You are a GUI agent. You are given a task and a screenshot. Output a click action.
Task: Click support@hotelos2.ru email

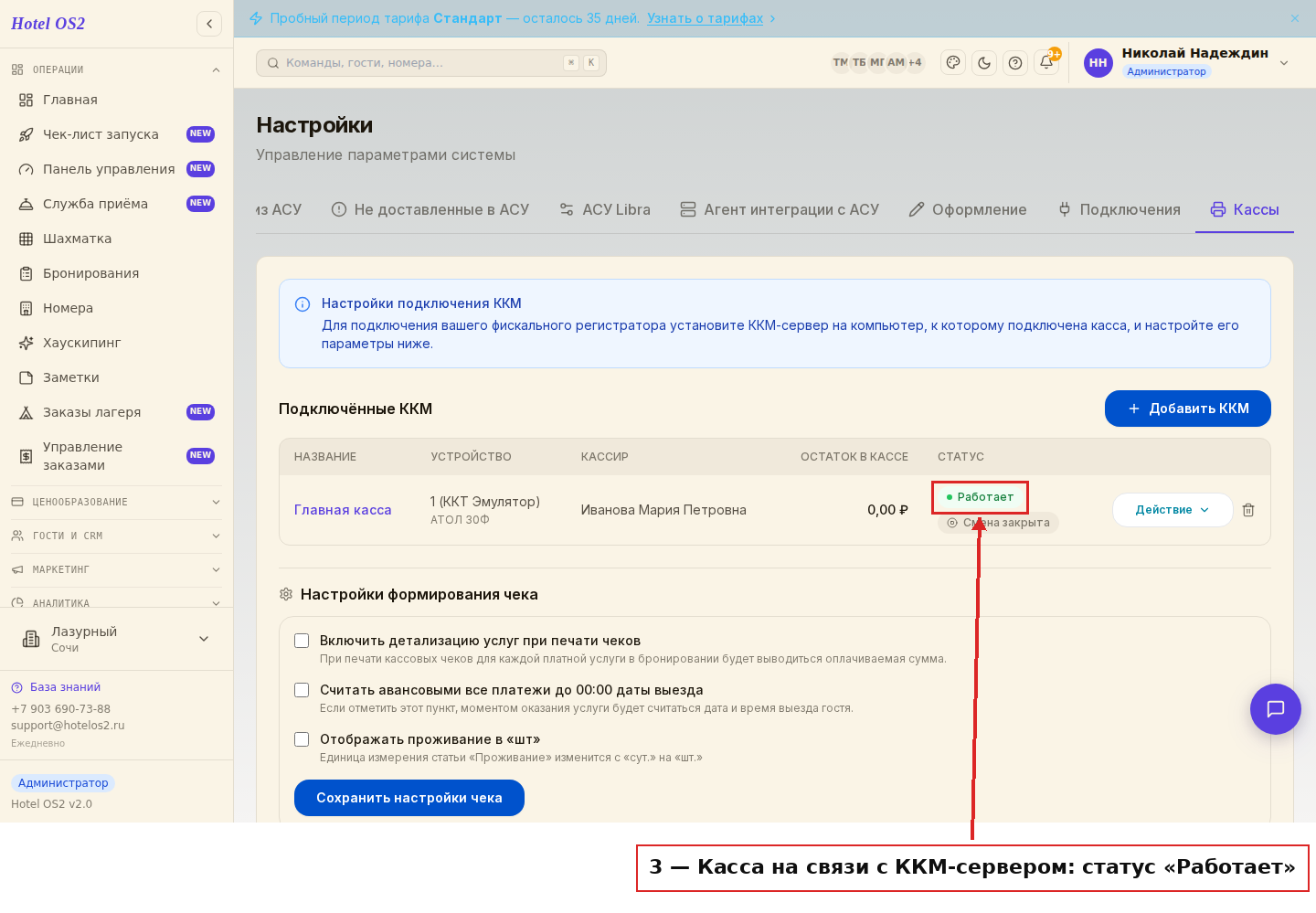[x=68, y=726]
